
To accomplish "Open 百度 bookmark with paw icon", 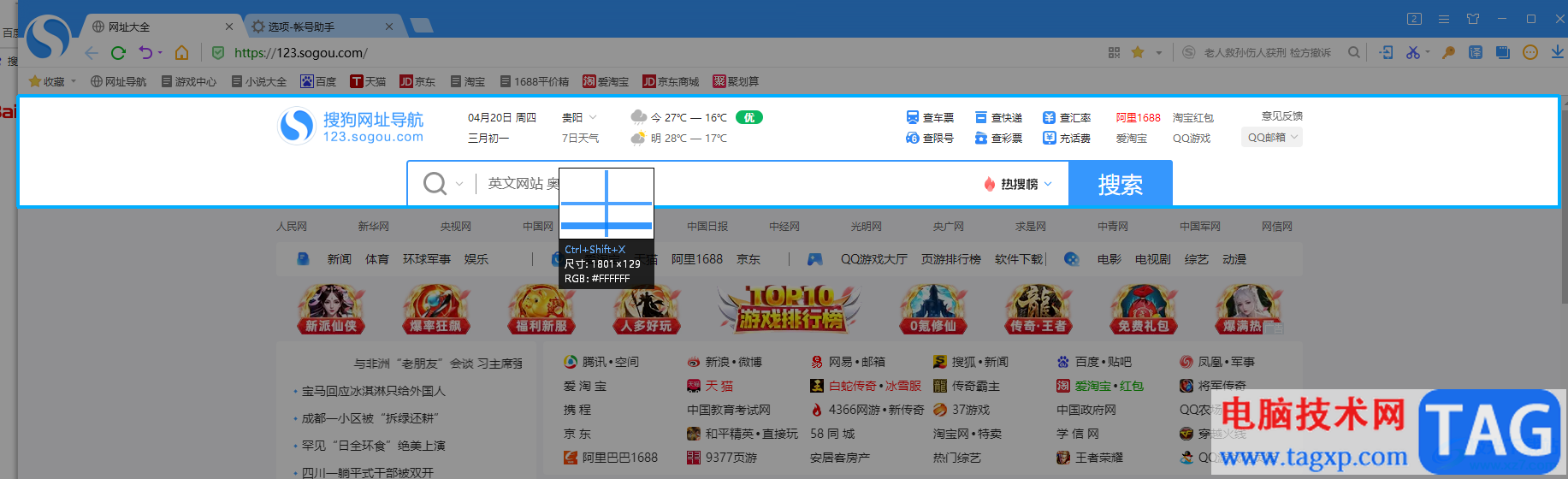I will tap(318, 81).
